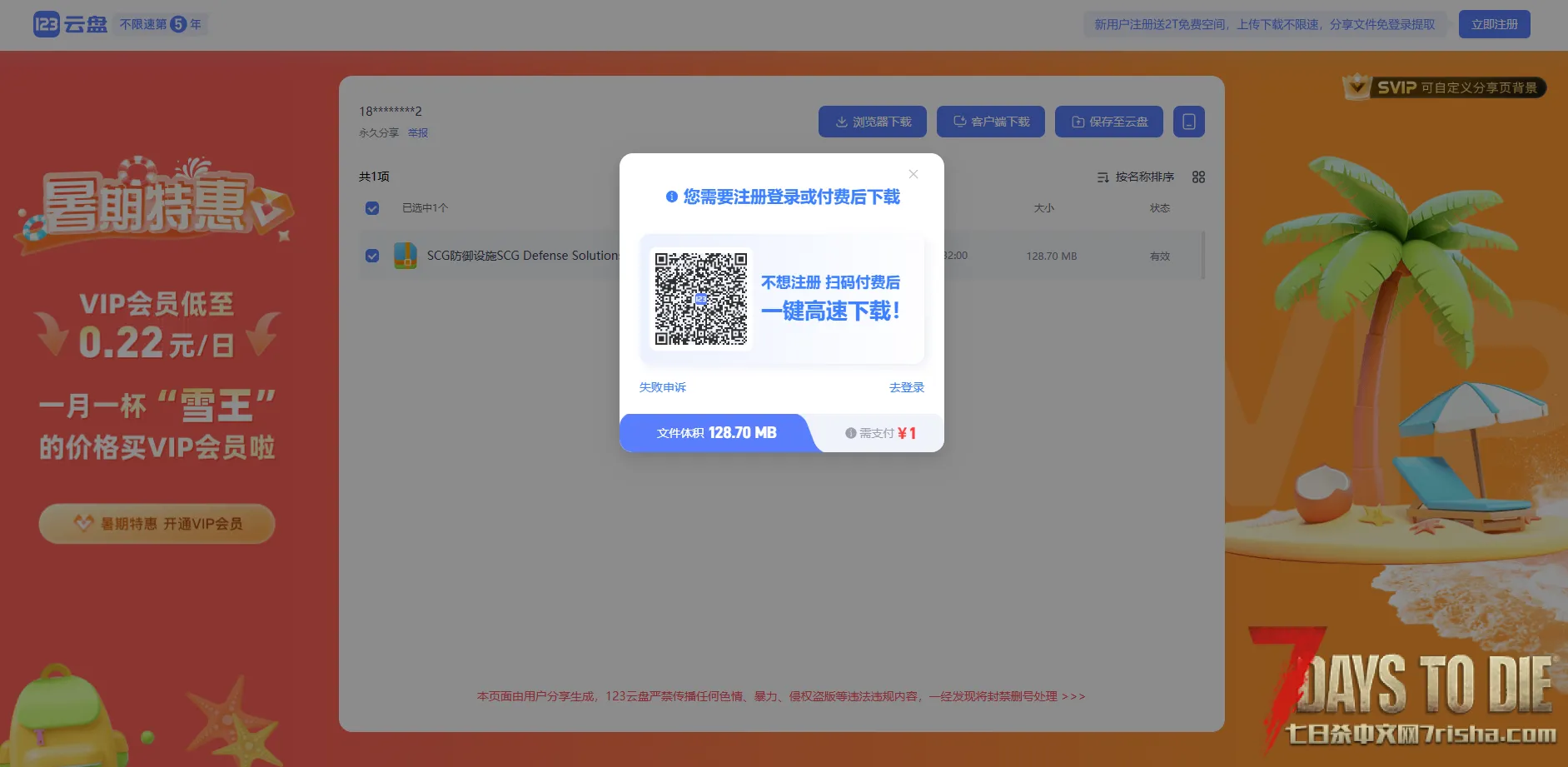Click the 立即注册 button
Screen dimensions: 1568x767
[1494, 24]
